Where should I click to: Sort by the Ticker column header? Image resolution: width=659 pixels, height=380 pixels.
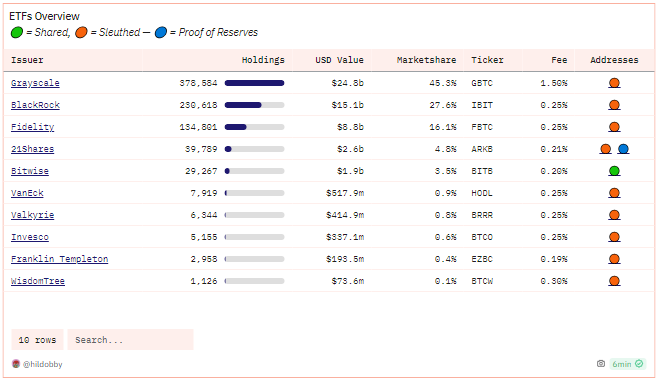[488, 60]
